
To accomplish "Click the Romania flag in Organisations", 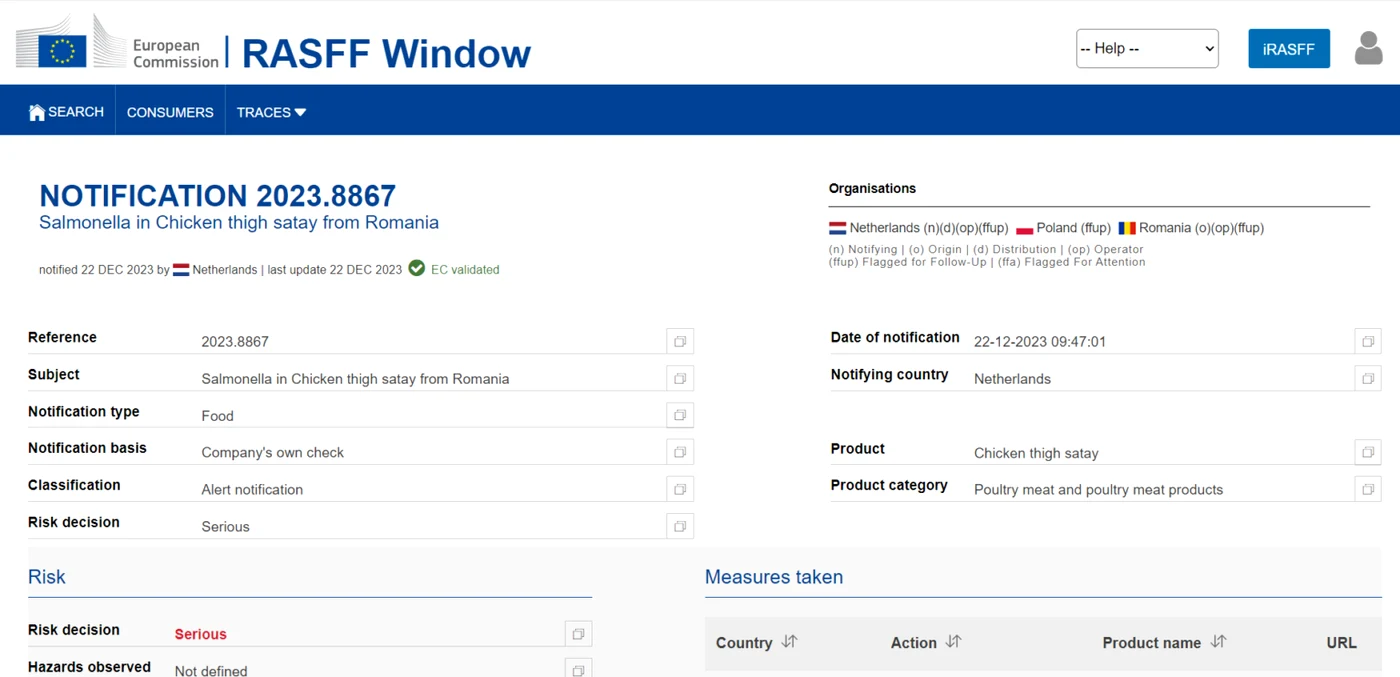I will tap(1127, 228).
